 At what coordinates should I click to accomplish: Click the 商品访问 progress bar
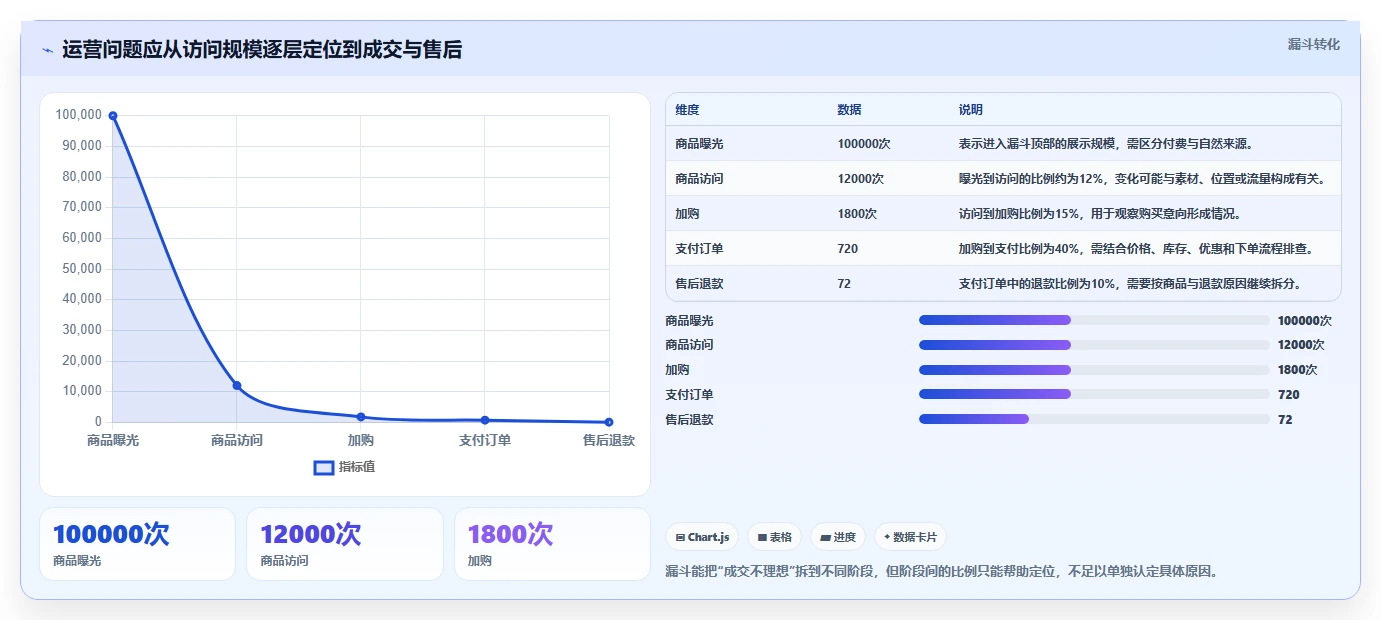(1094, 345)
